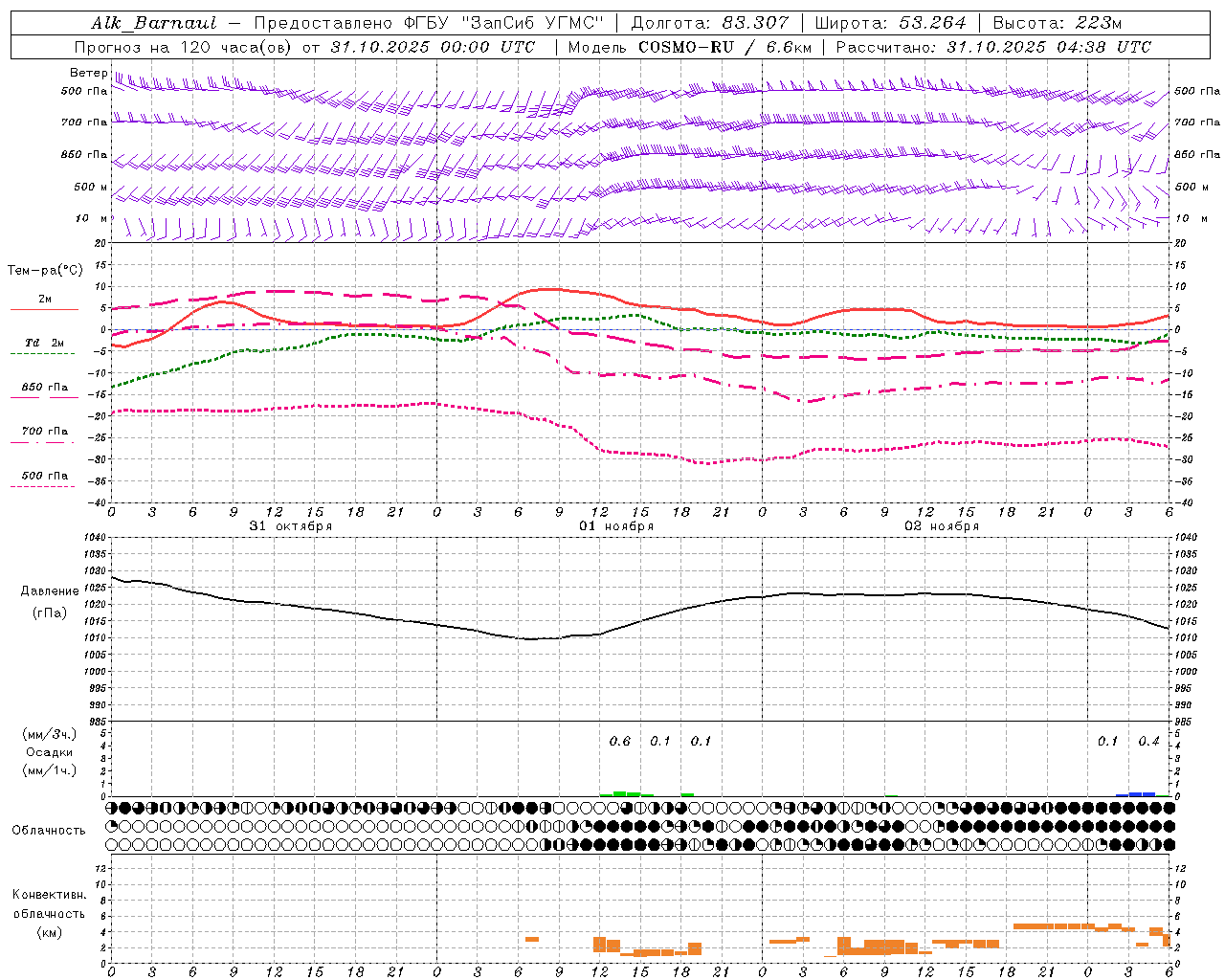The image size is (1225, 980).
Task: Click the (мм/3ч.) precipitation unit label
Action: [50, 734]
